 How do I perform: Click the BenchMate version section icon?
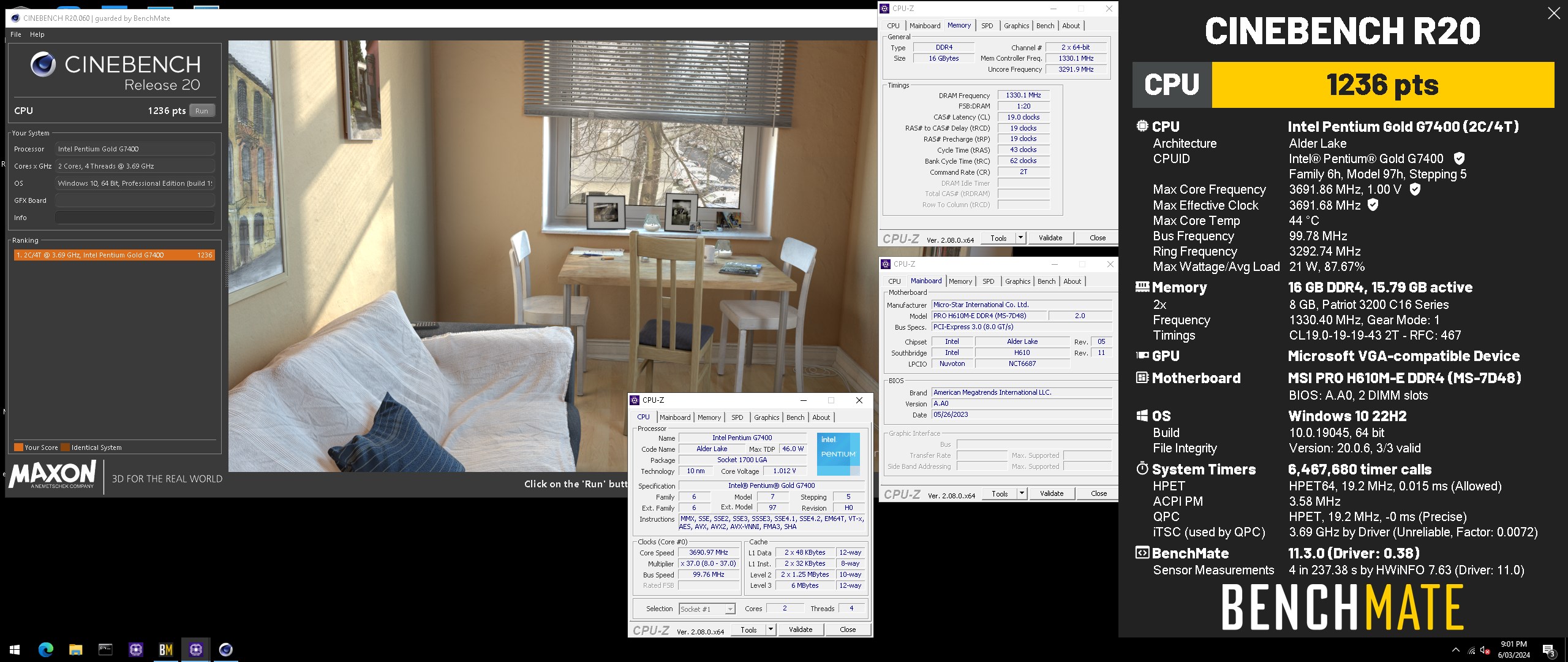click(1142, 553)
